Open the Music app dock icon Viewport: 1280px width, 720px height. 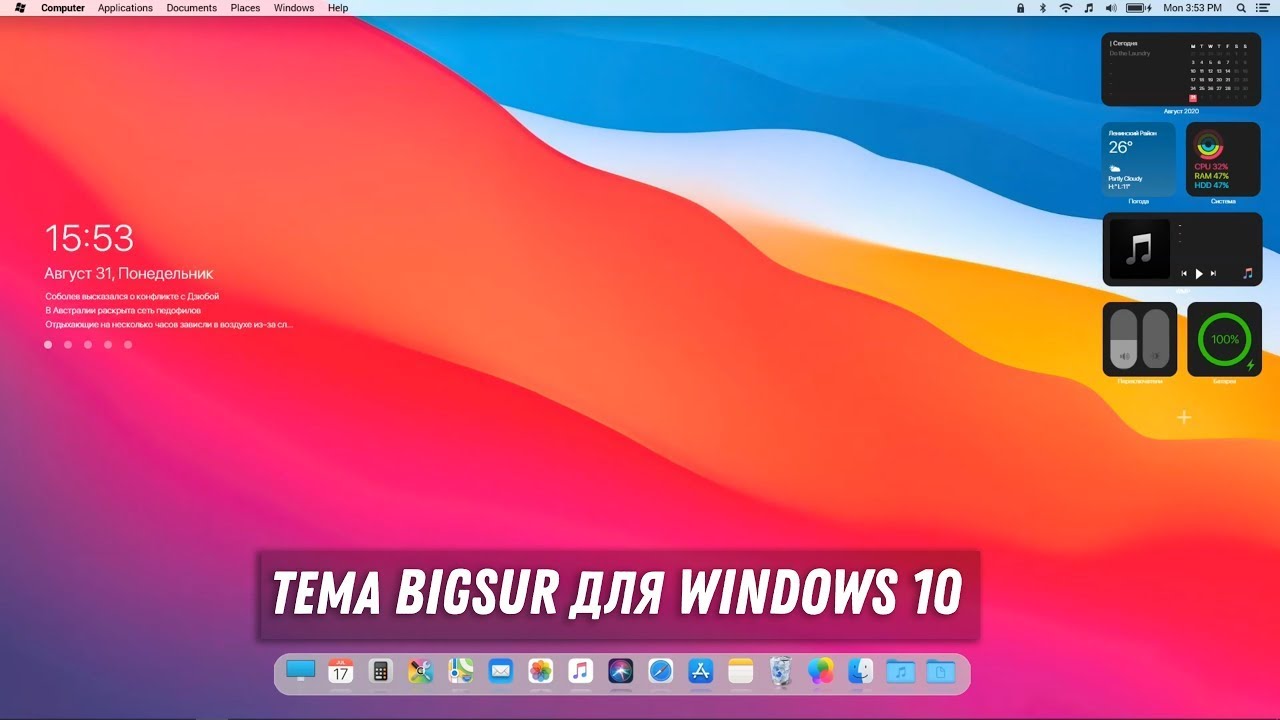click(x=581, y=671)
